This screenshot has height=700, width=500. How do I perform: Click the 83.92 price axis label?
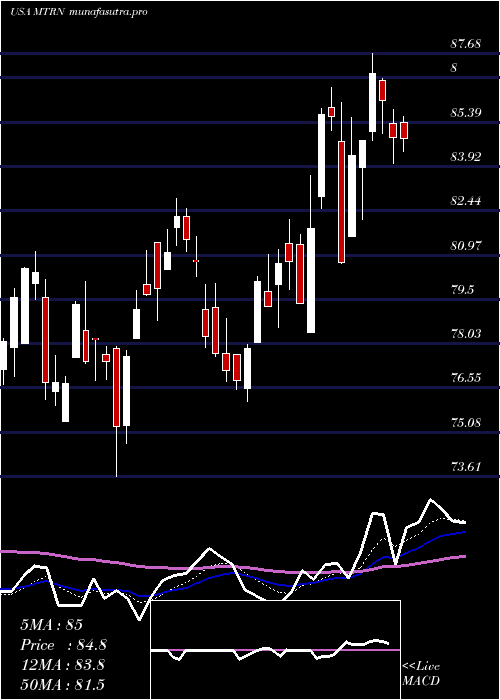tap(466, 157)
